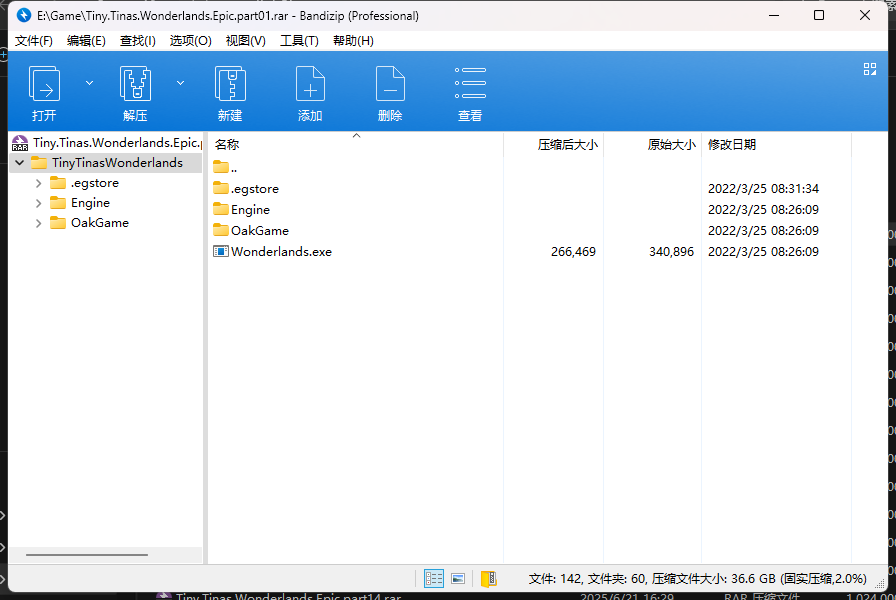The width and height of the screenshot is (896, 600).
Task: Click the 新建 (New archive) toolbar icon
Action: pos(230,85)
